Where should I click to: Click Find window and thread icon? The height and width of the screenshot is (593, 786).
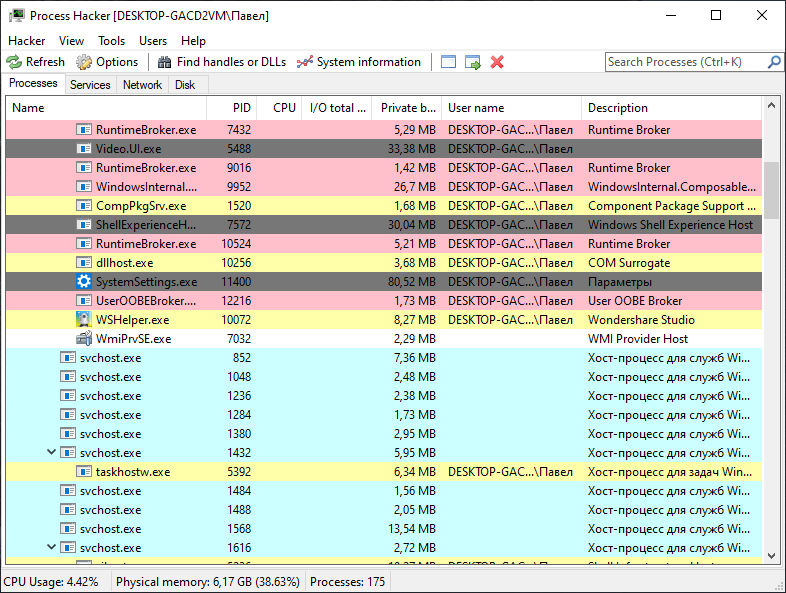(x=473, y=62)
